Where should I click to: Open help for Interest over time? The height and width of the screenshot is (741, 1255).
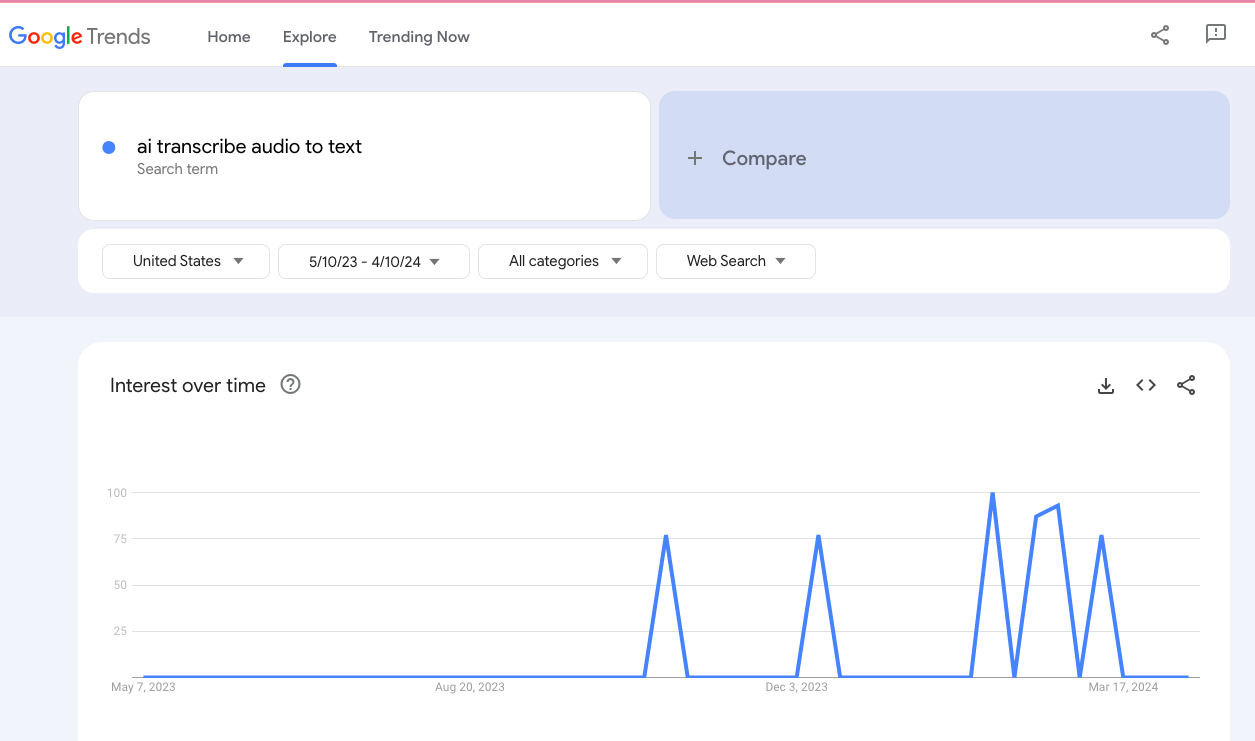(x=290, y=385)
